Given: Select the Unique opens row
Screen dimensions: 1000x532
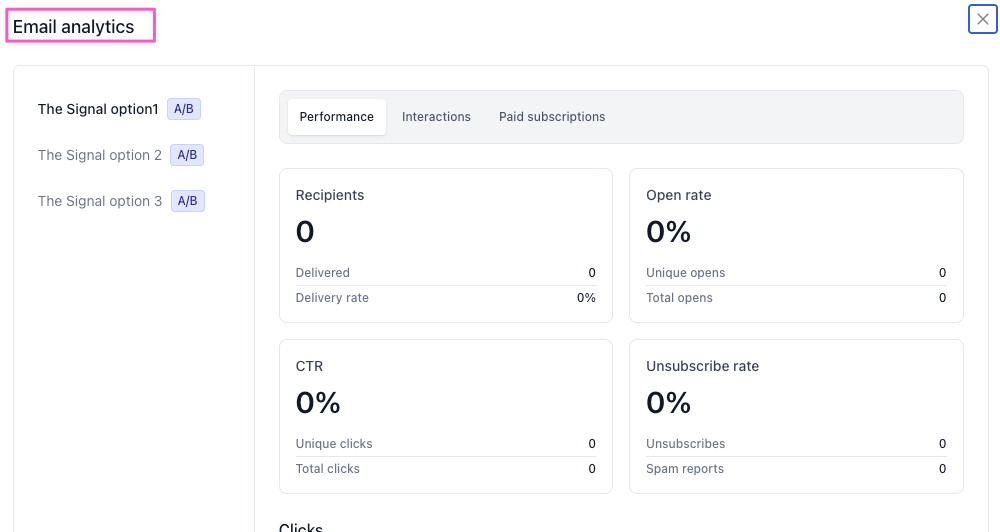Looking at the screenshot, I should pos(795,273).
